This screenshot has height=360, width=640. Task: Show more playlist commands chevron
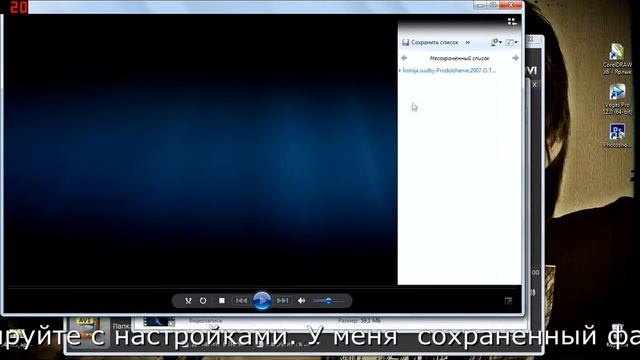468,42
